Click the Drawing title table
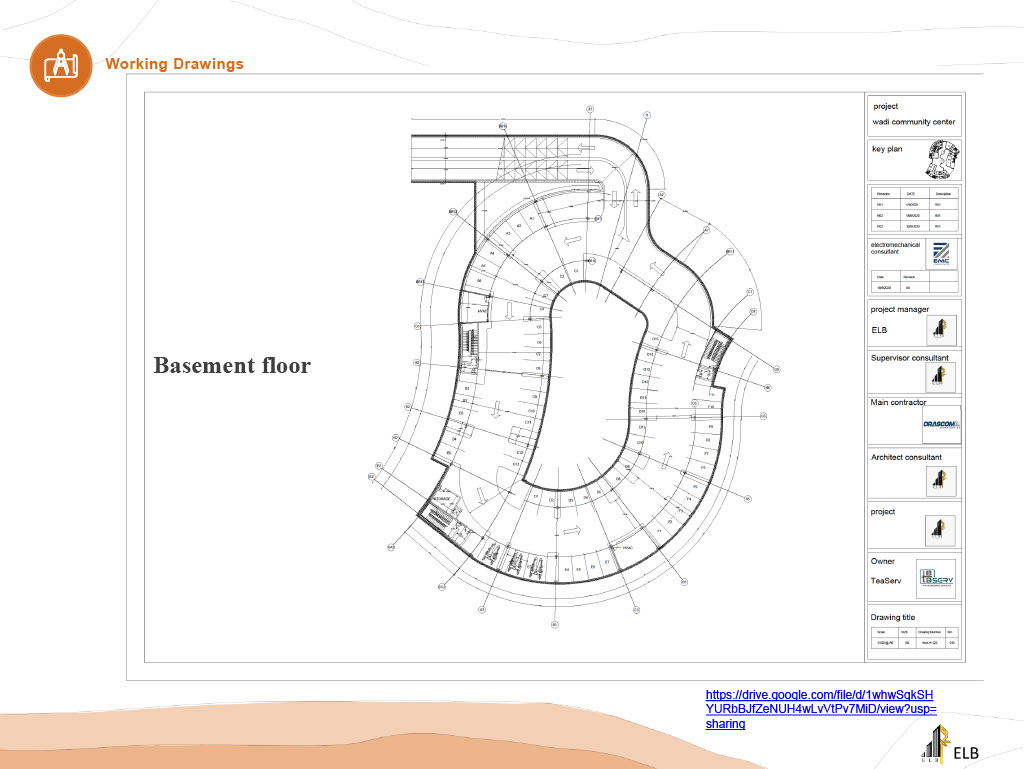This screenshot has height=769, width=1024. (913, 638)
